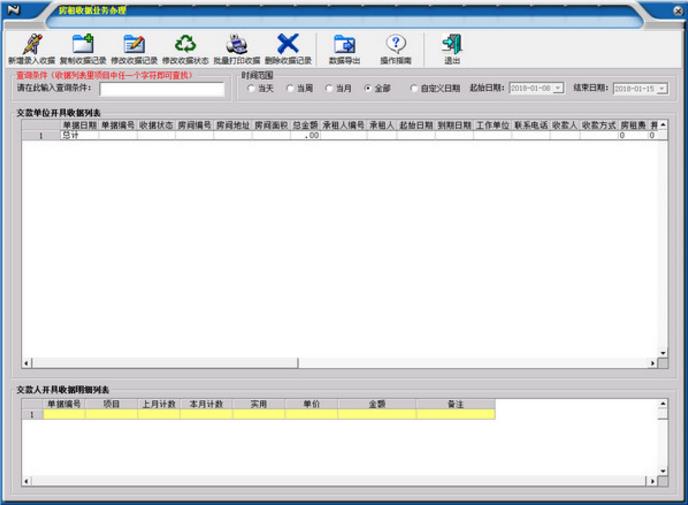
Task: Open the 起始日期 date dropdown
Action: 558,88
